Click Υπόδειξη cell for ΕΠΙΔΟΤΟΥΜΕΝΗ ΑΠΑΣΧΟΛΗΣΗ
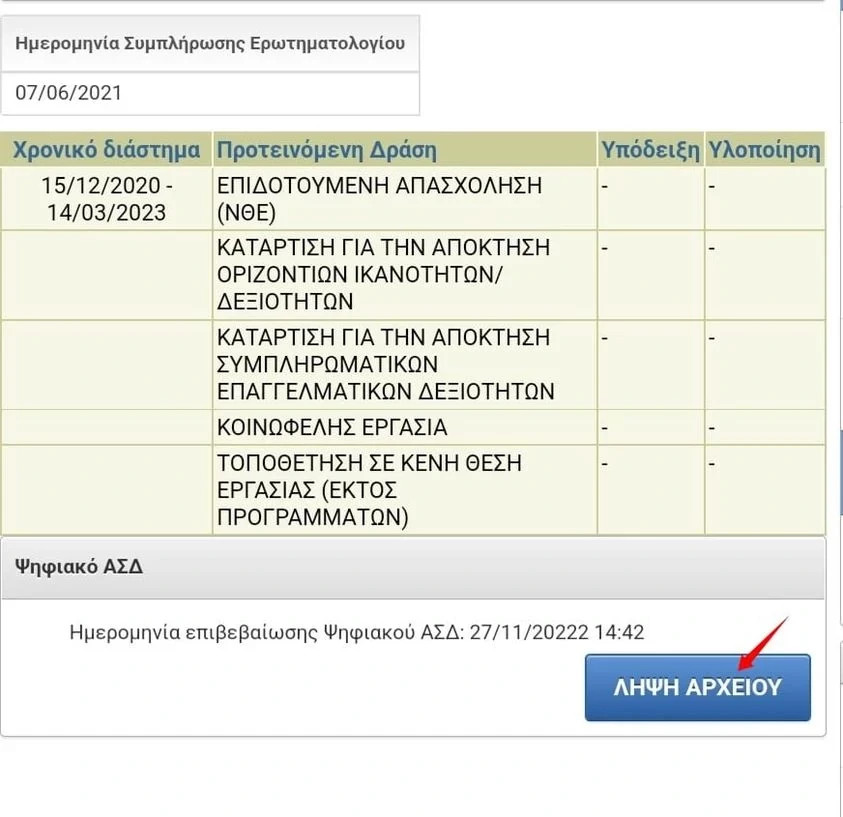 (x=650, y=198)
